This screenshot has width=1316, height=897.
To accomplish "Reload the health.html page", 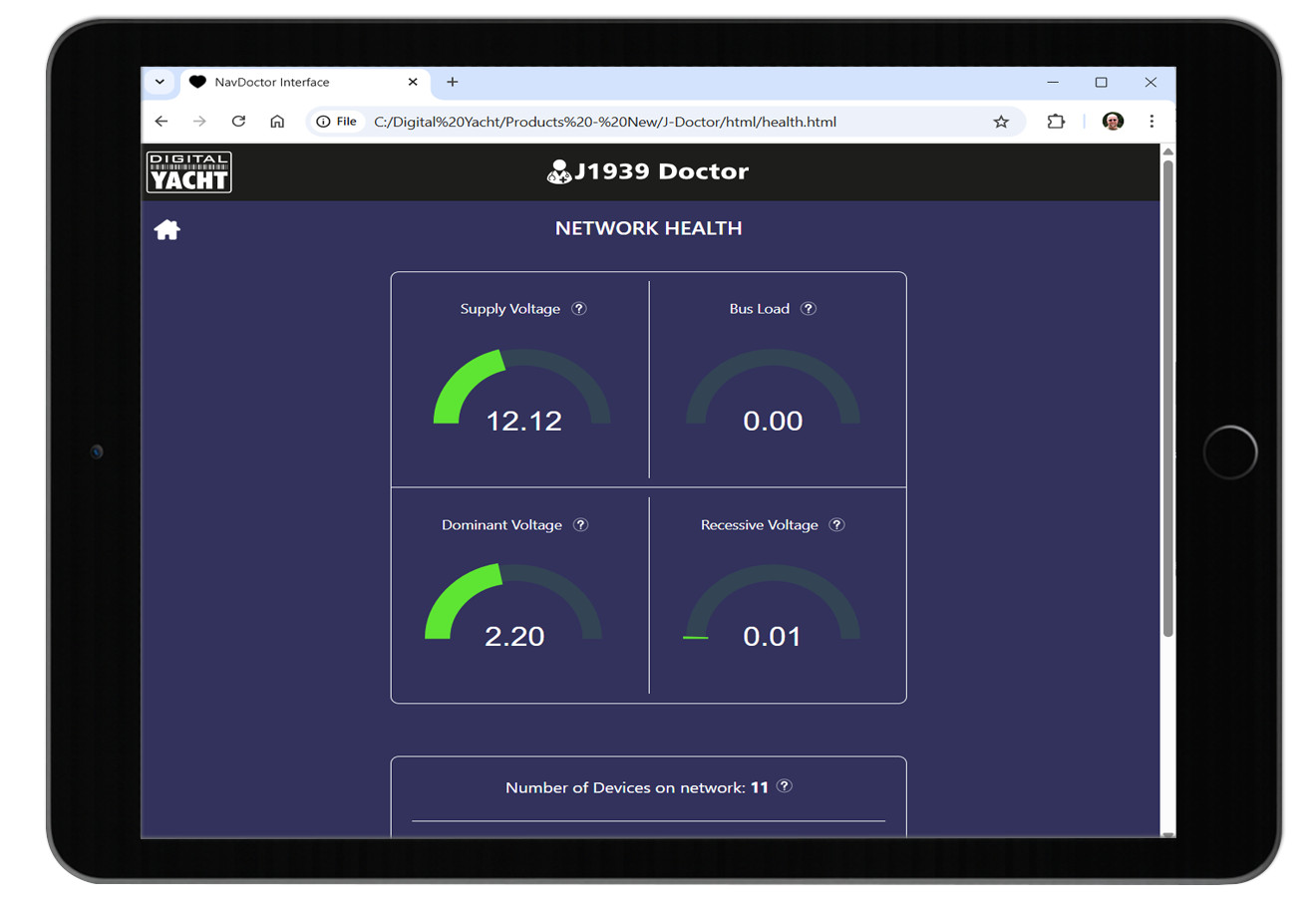I will click(x=238, y=122).
